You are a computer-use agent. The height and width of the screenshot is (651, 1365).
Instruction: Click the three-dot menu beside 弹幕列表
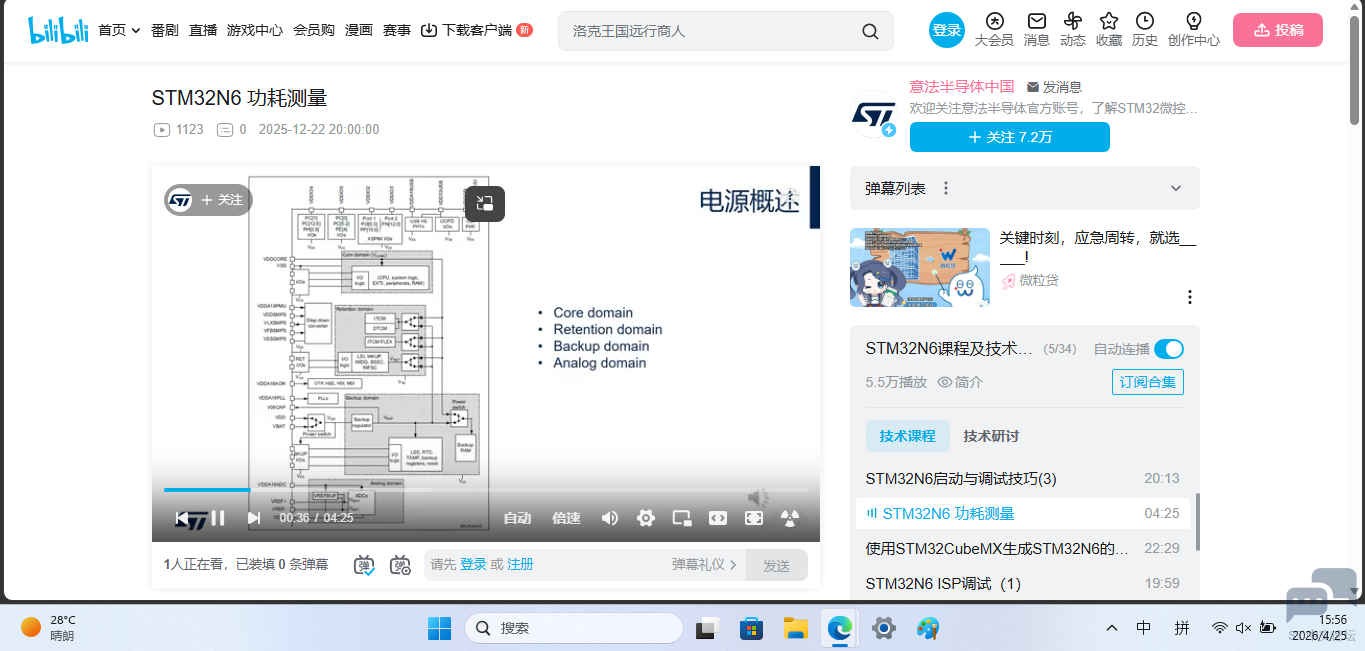point(946,188)
